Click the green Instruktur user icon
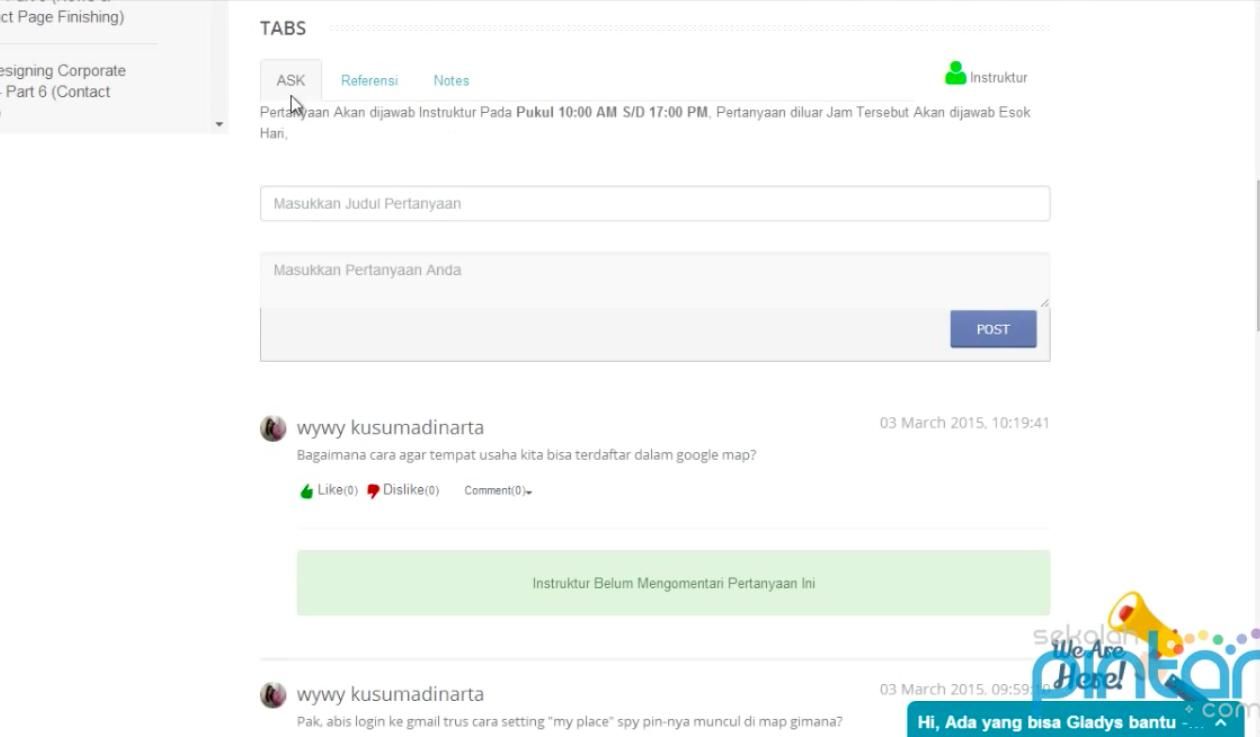The image size is (1260, 737). (955, 75)
